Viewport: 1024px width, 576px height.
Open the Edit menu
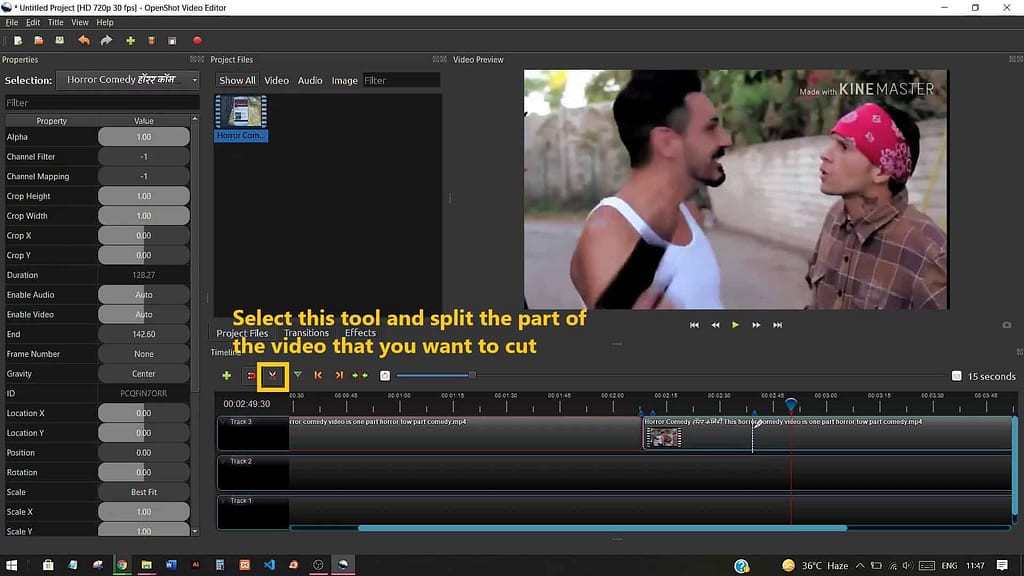(x=31, y=22)
